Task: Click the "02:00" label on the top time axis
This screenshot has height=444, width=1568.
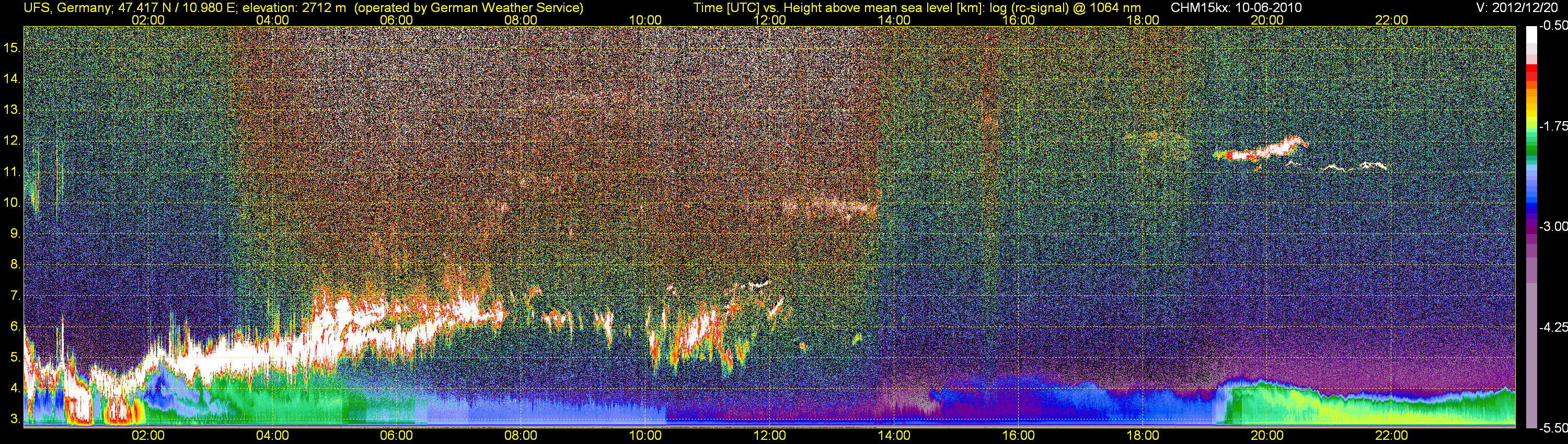Action: tap(148, 20)
